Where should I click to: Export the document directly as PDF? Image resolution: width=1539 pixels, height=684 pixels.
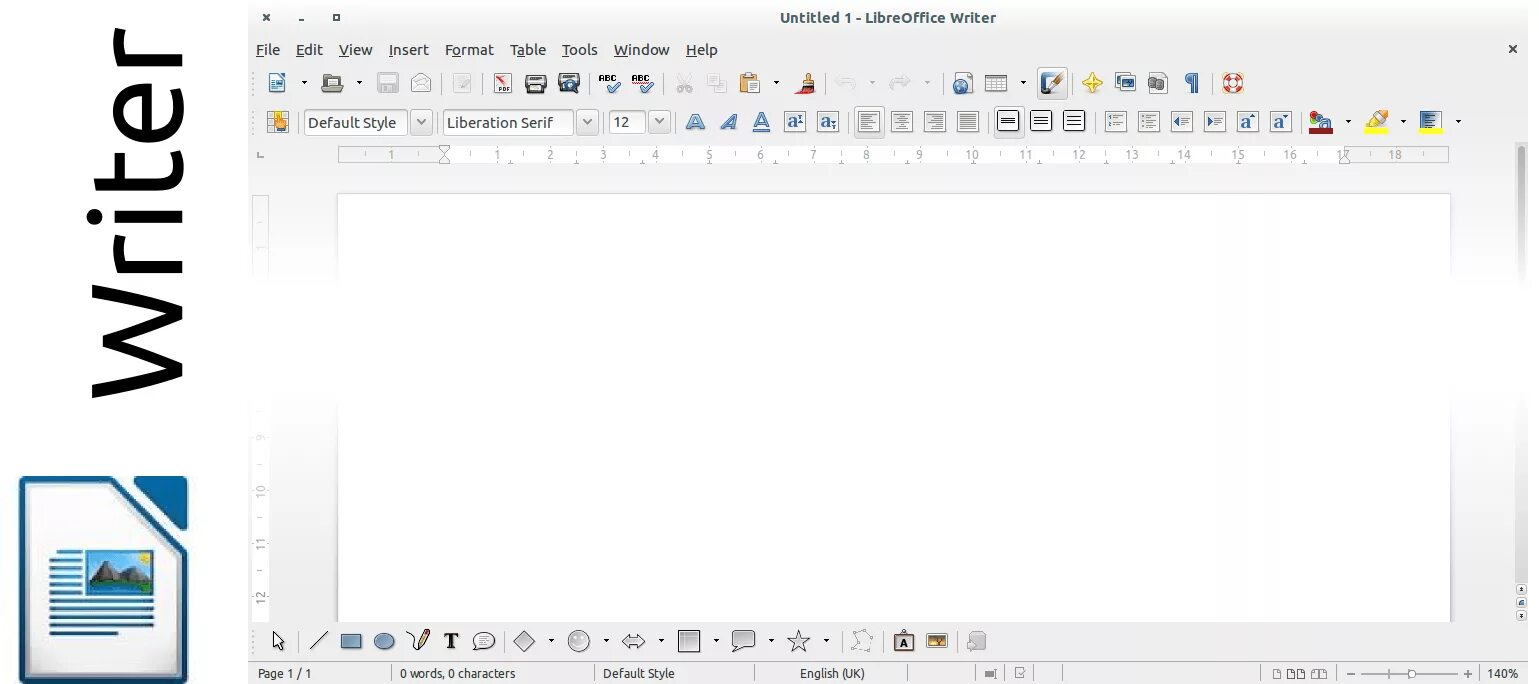502,83
